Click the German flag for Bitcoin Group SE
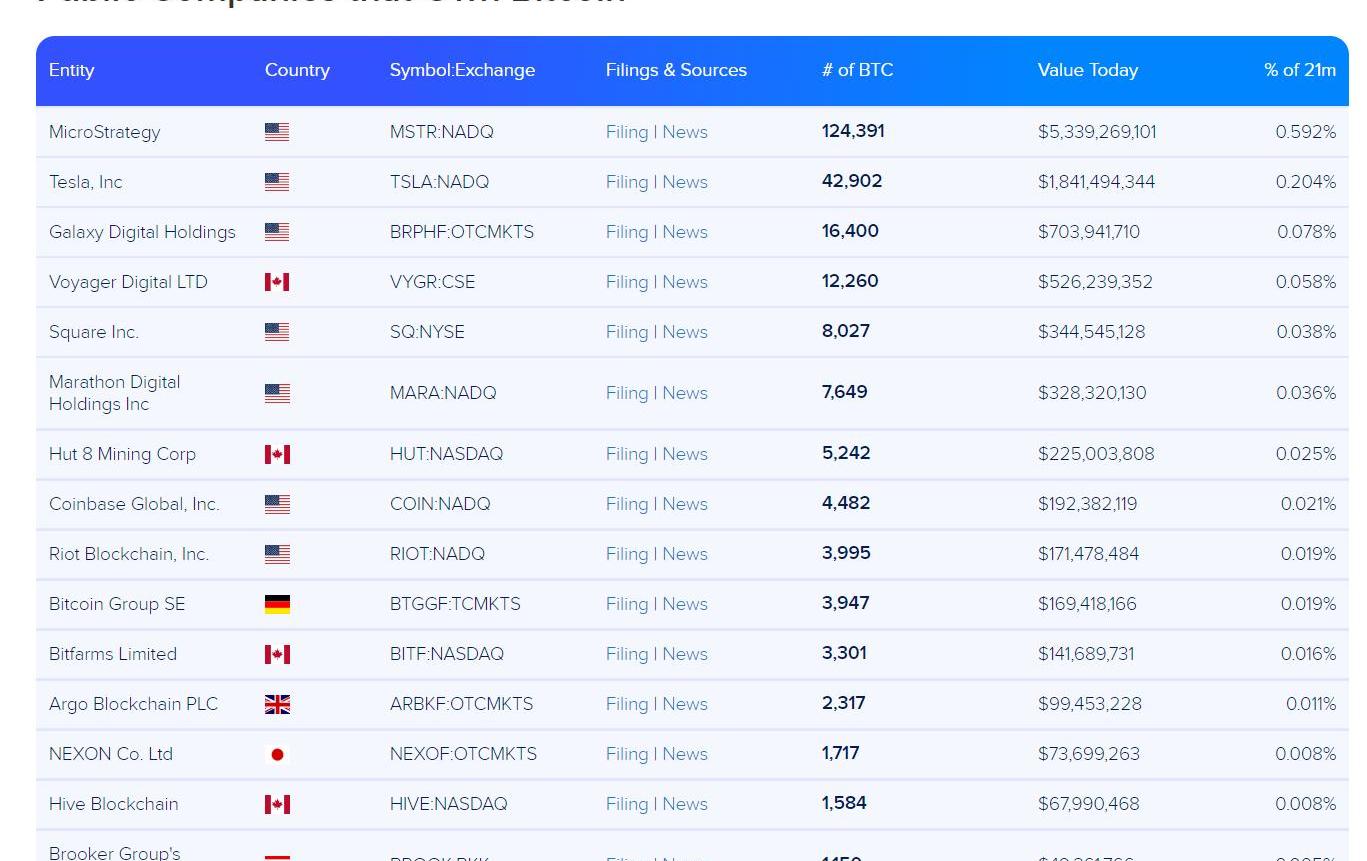Image resolution: width=1367 pixels, height=861 pixels. (x=277, y=604)
